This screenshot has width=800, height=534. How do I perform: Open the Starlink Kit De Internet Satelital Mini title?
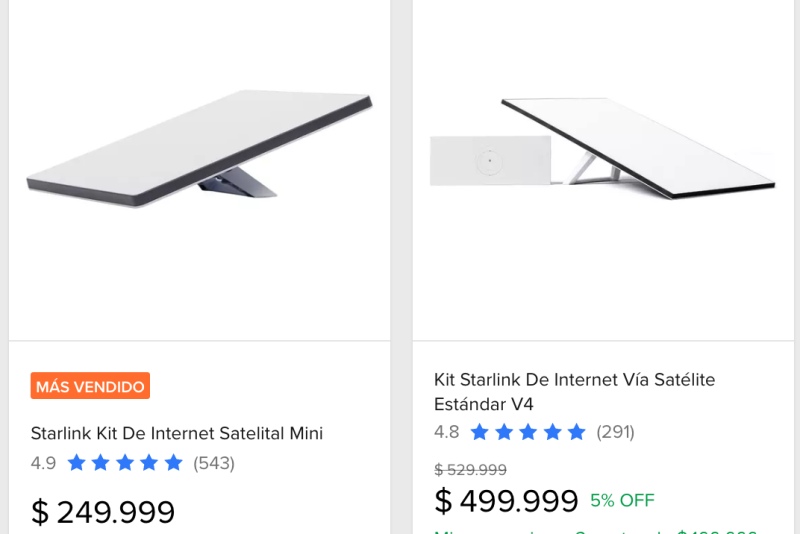[x=177, y=433]
